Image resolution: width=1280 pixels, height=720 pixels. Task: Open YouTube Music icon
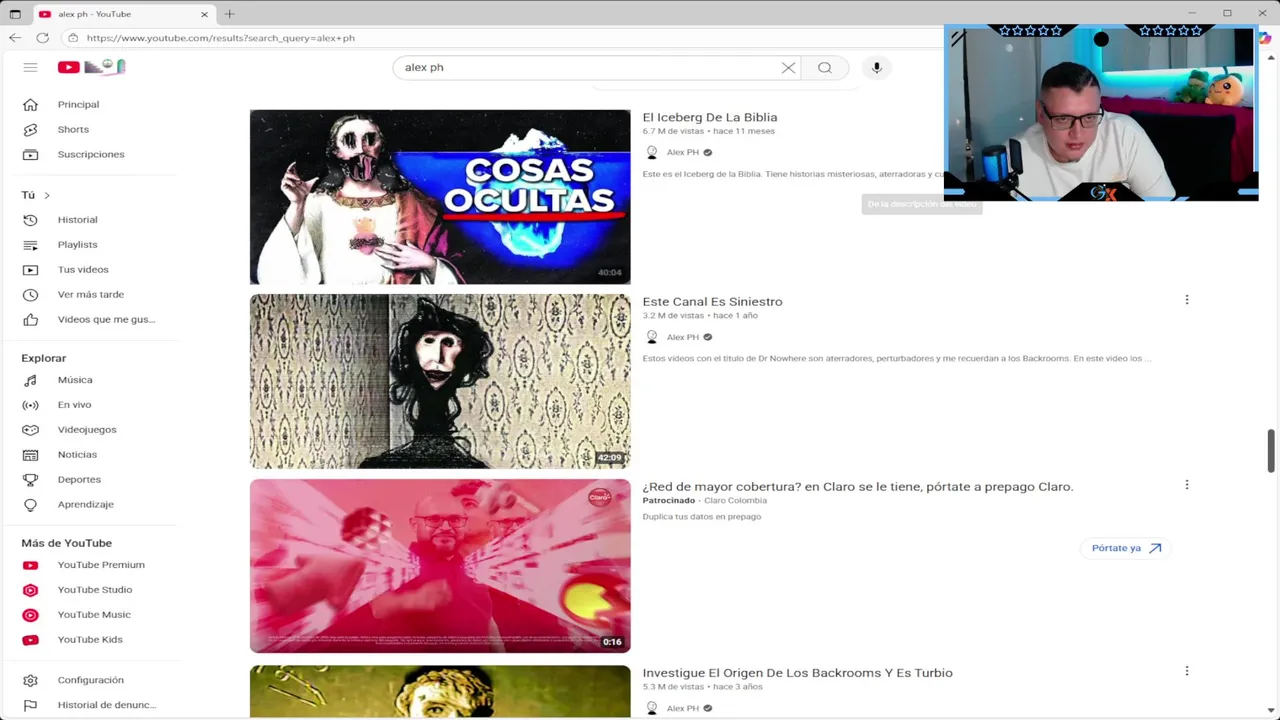point(30,615)
